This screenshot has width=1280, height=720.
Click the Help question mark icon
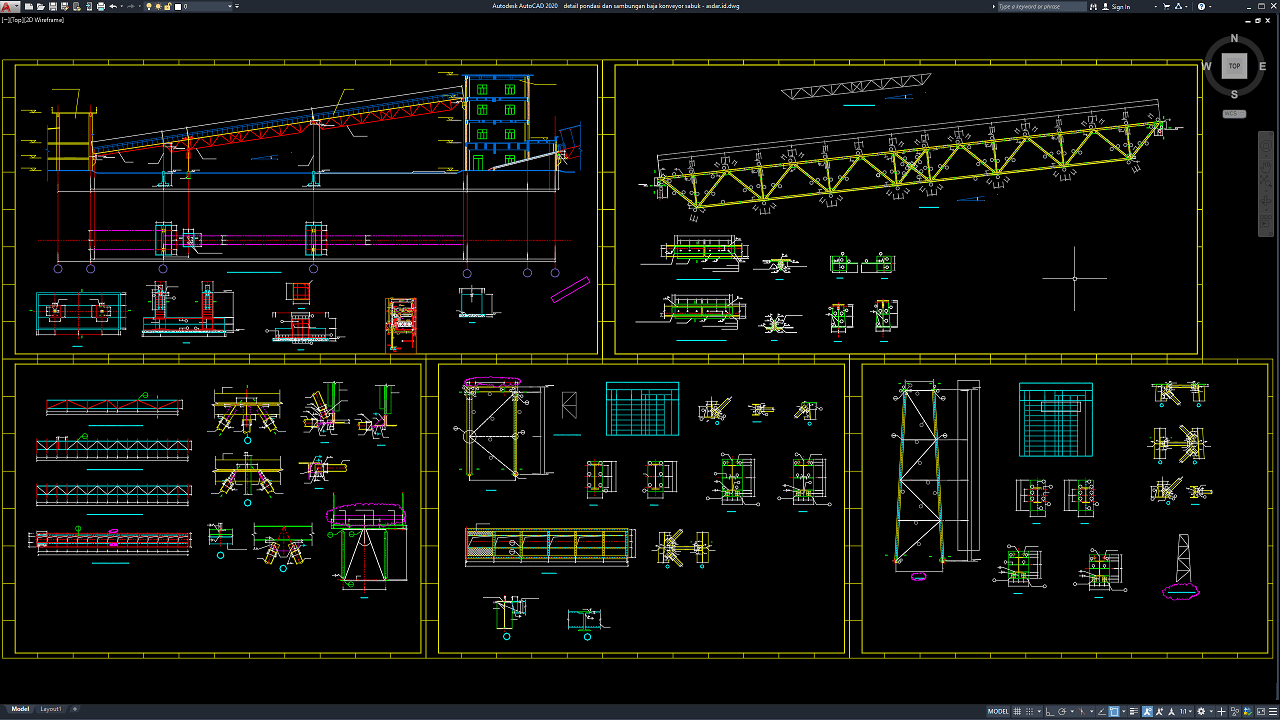pos(1201,6)
